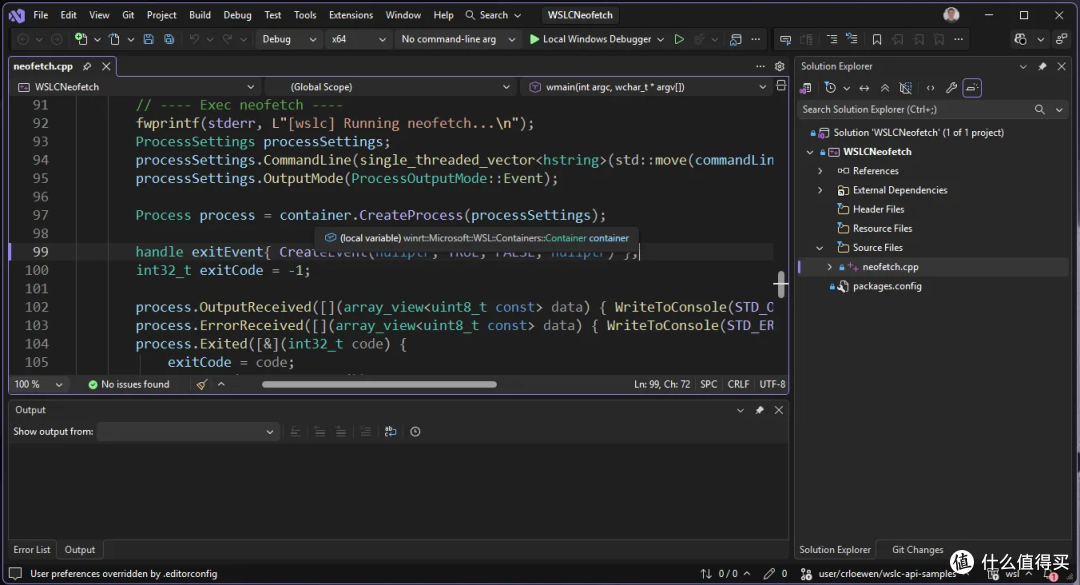
Task: Switch to Error List tab
Action: click(32, 550)
